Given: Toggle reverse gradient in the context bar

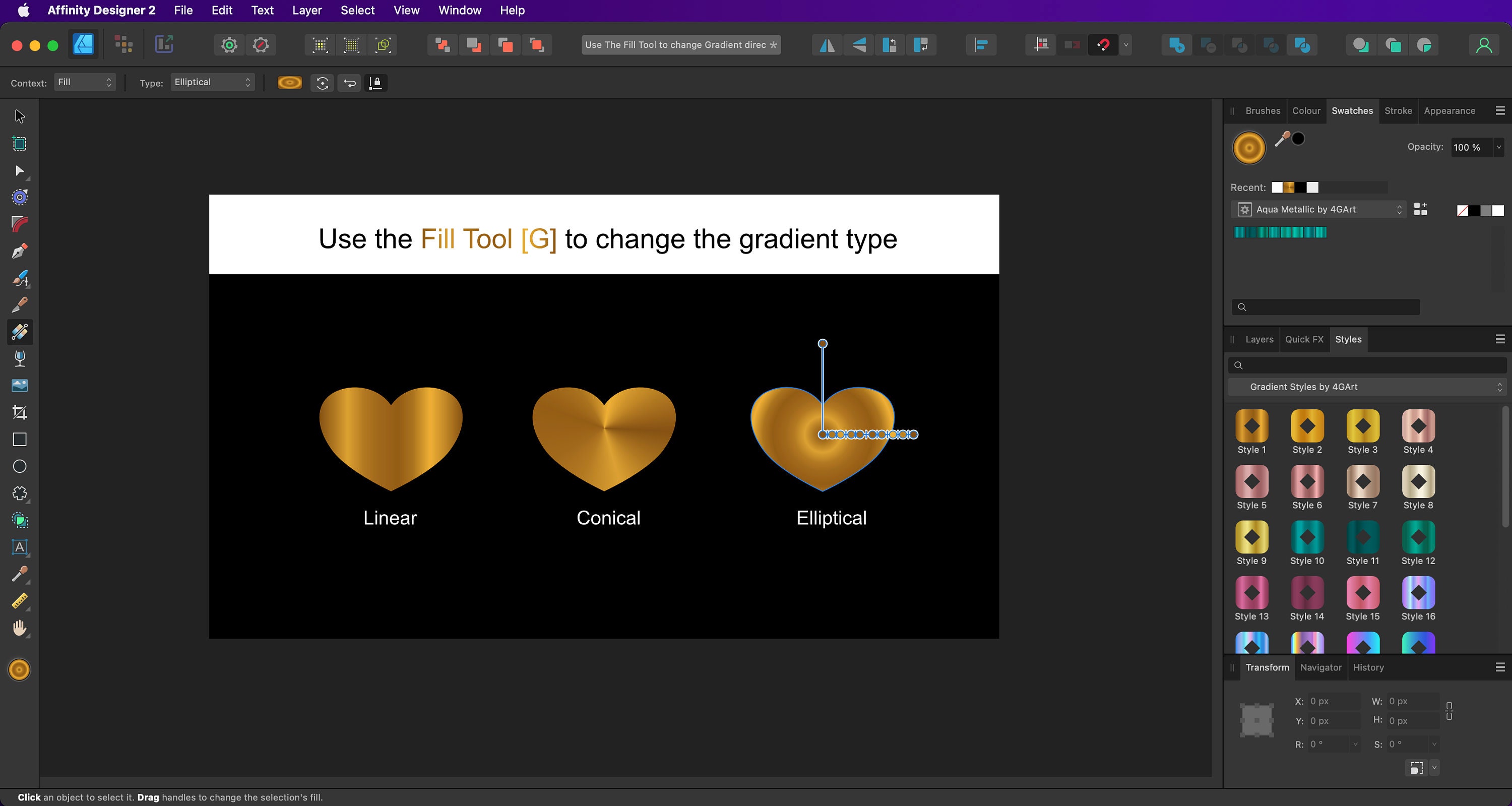Looking at the screenshot, I should coord(349,83).
